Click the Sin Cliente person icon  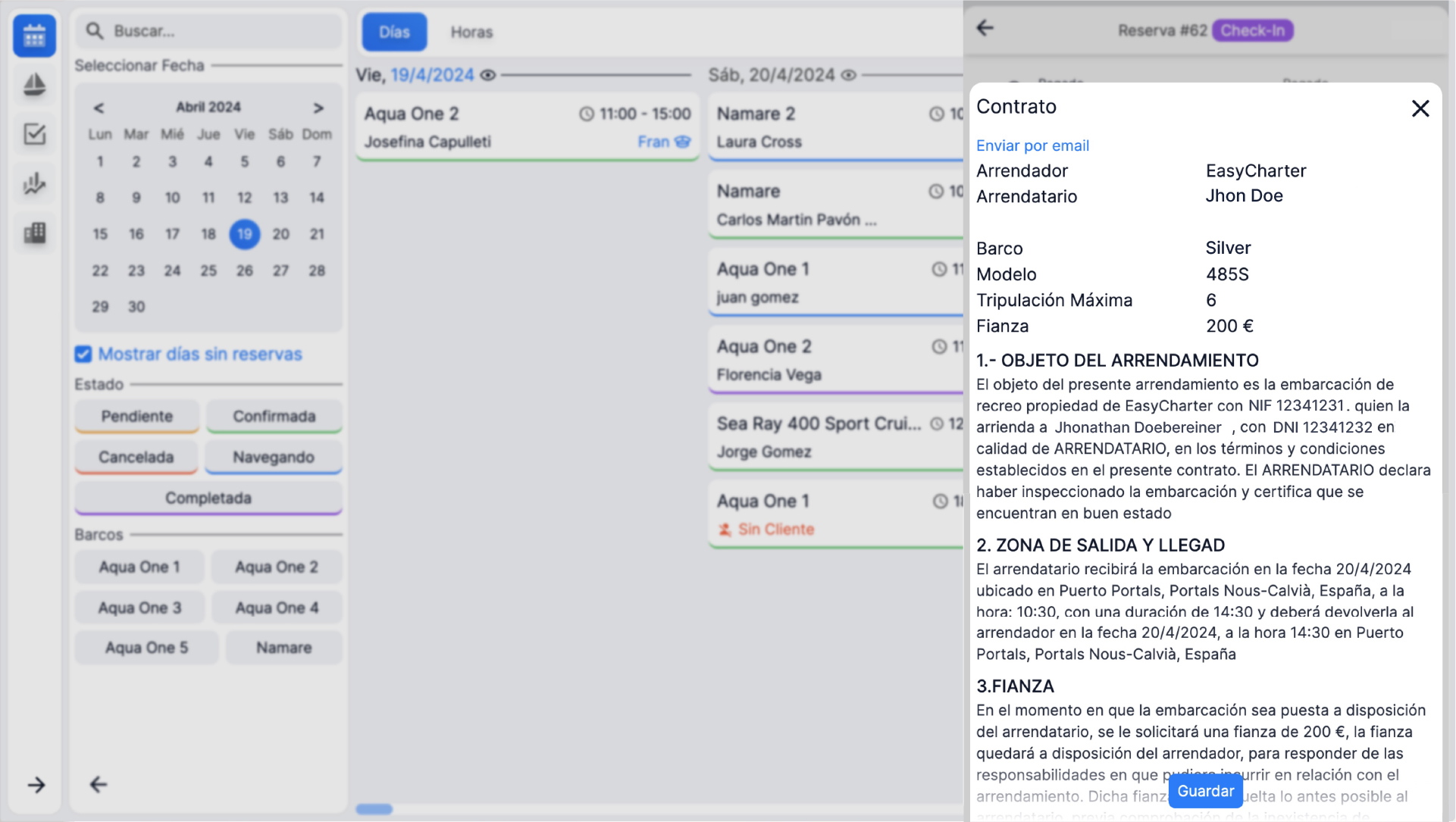(725, 530)
